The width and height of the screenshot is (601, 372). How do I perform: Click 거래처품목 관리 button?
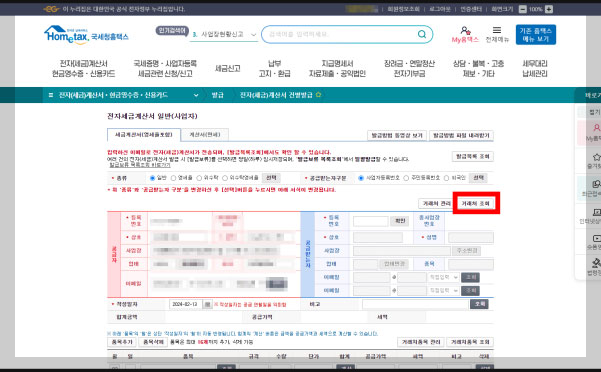(420, 342)
